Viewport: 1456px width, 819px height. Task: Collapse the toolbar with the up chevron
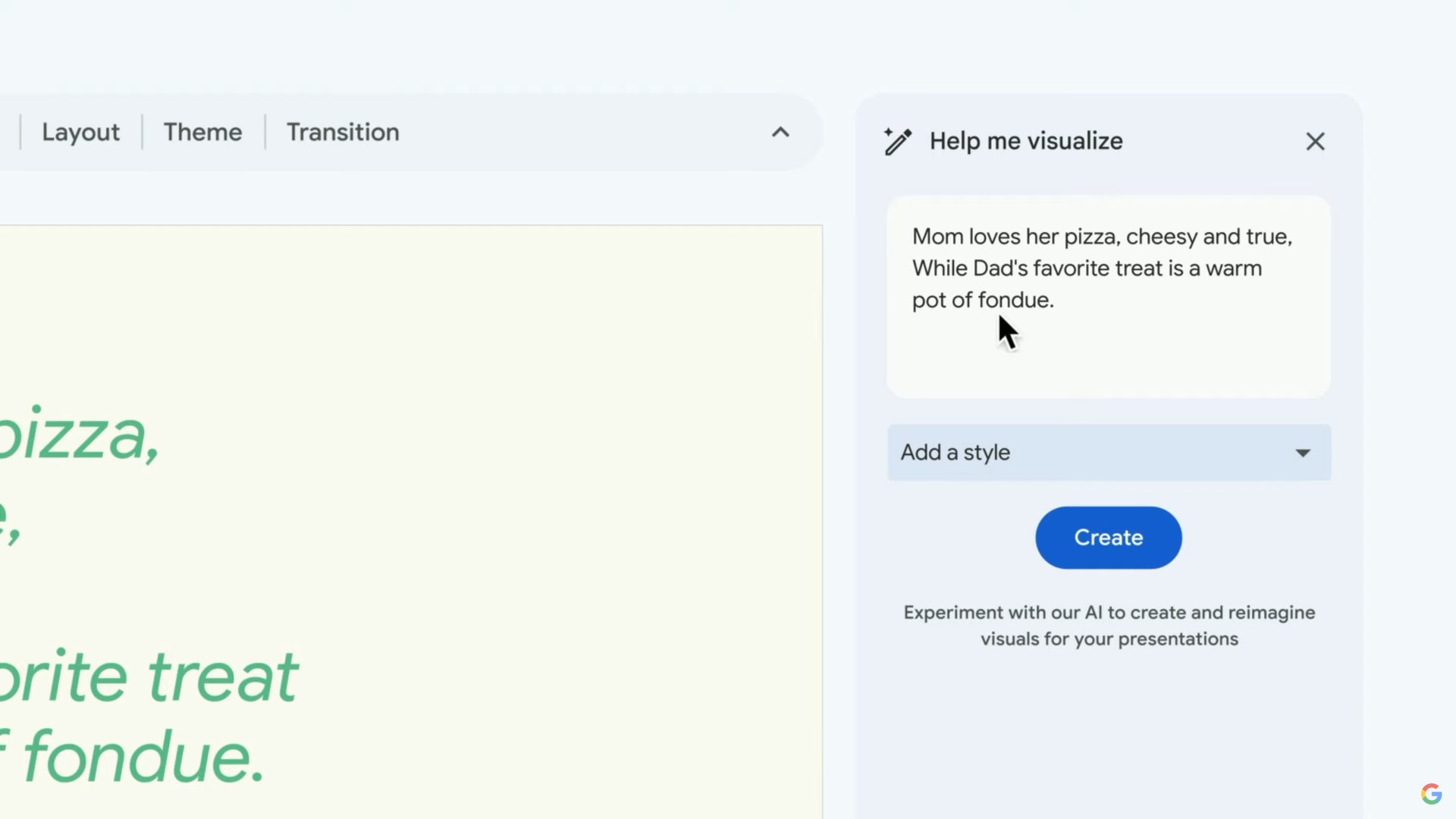[x=780, y=133]
